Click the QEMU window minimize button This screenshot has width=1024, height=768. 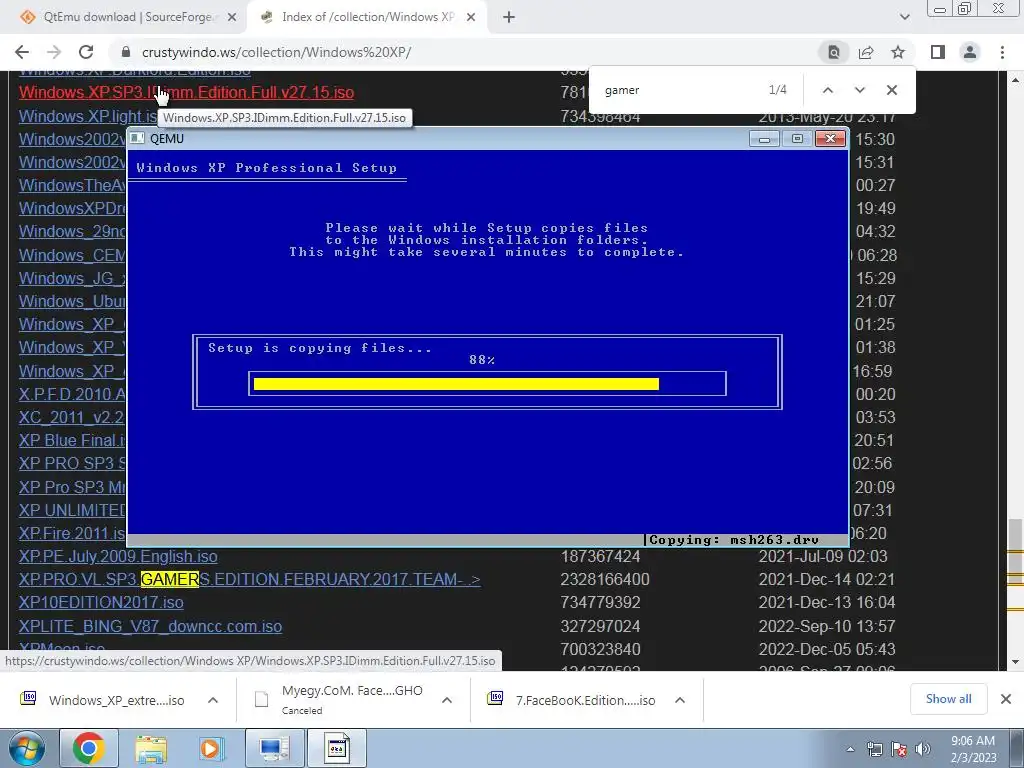(764, 138)
